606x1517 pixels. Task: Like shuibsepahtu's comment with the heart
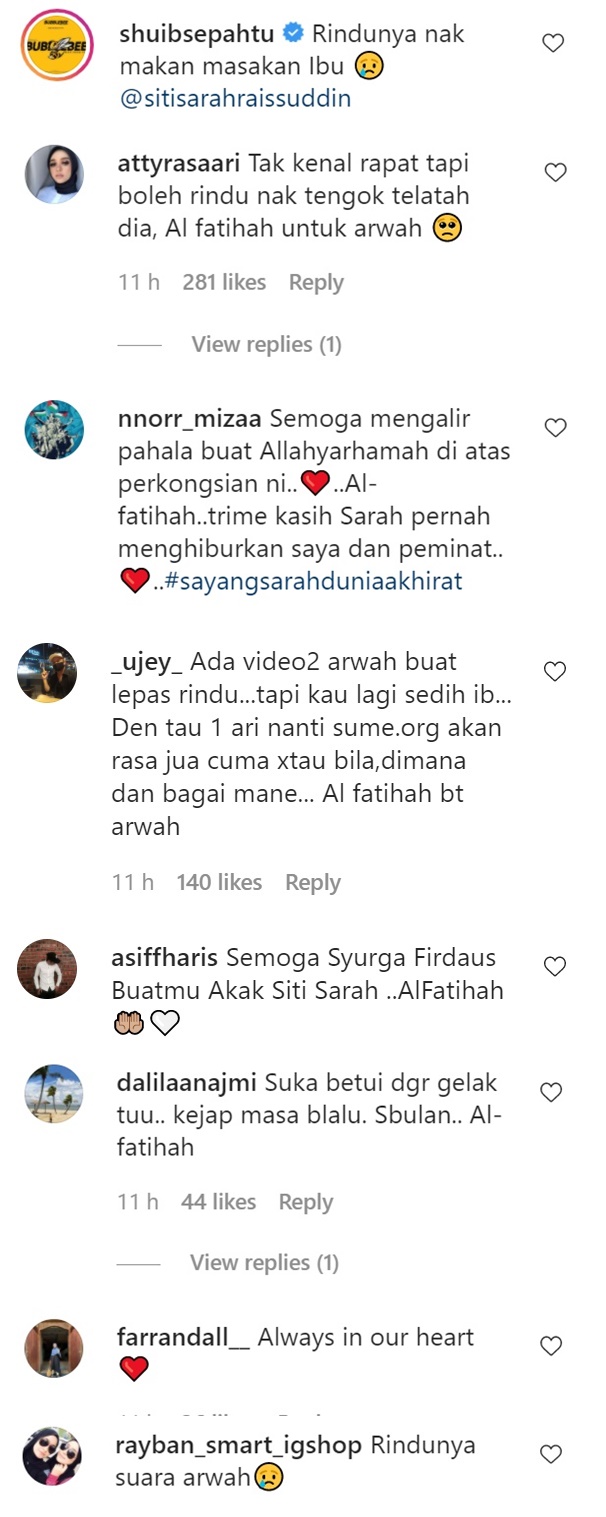552,43
